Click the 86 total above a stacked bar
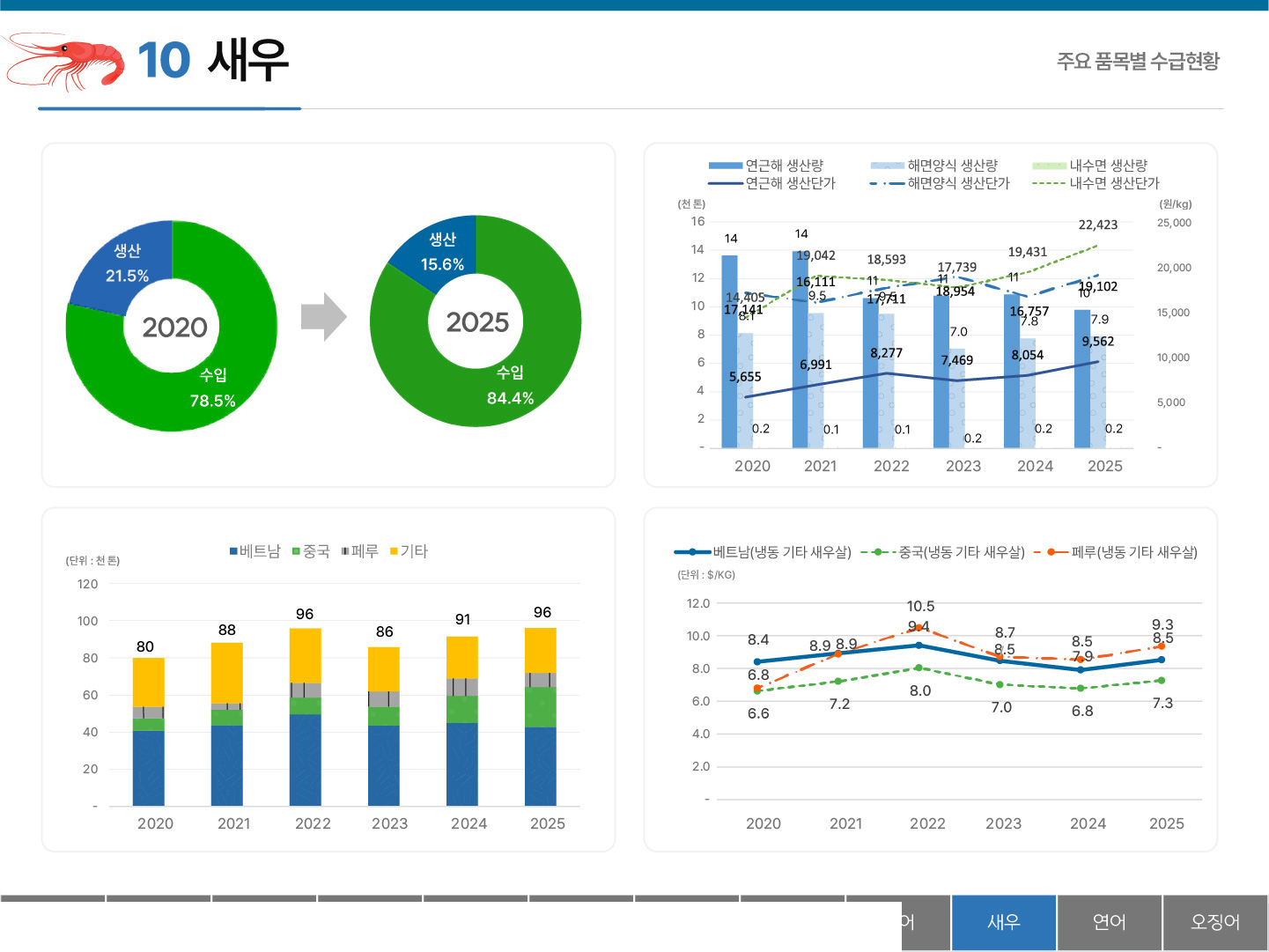Viewport: 1269px width, 952px height. (x=385, y=632)
